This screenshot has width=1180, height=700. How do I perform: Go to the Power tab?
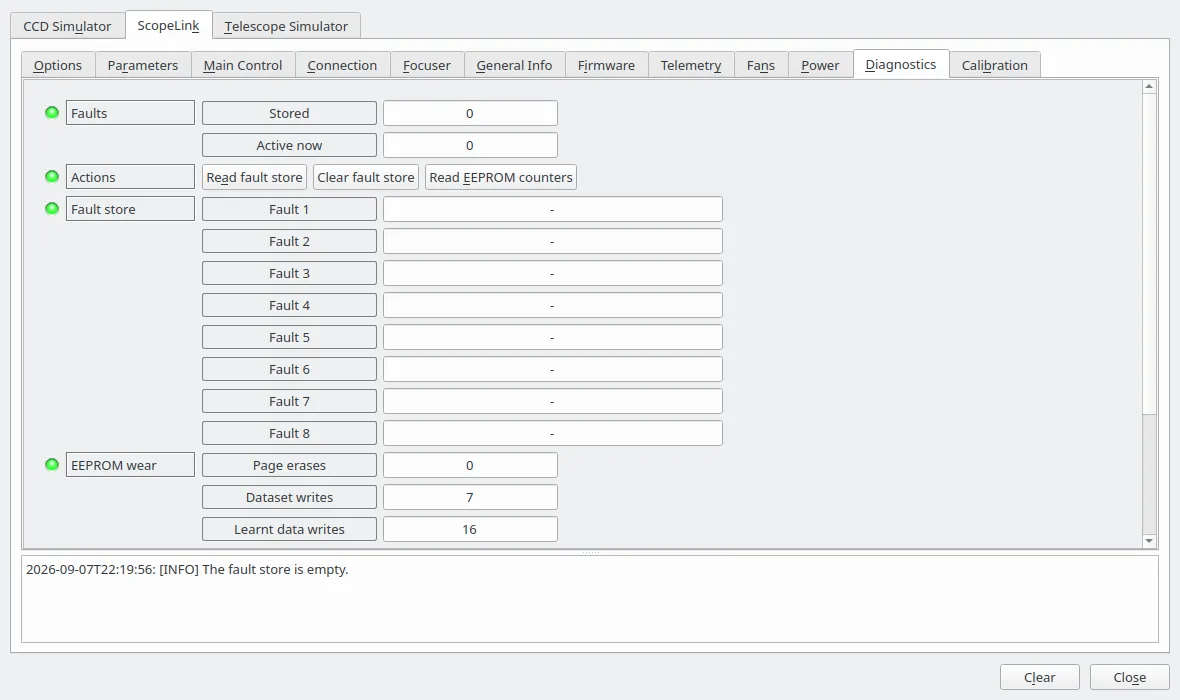pos(820,65)
